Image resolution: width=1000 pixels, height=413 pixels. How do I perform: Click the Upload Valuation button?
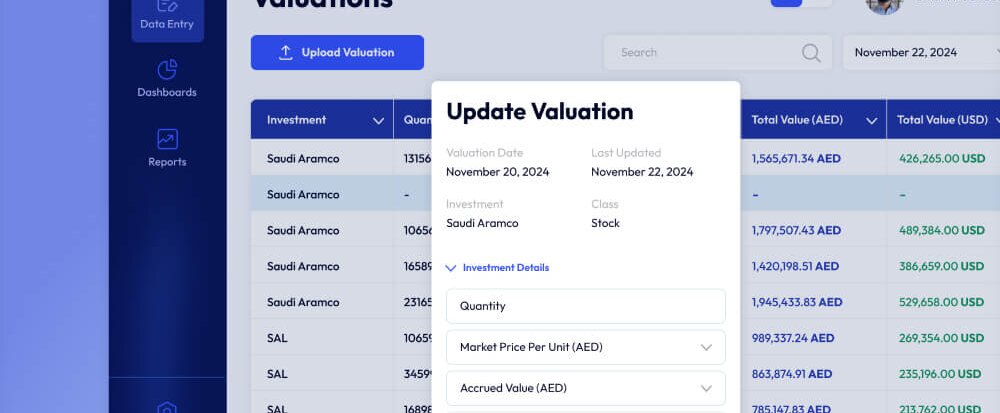tap(337, 53)
